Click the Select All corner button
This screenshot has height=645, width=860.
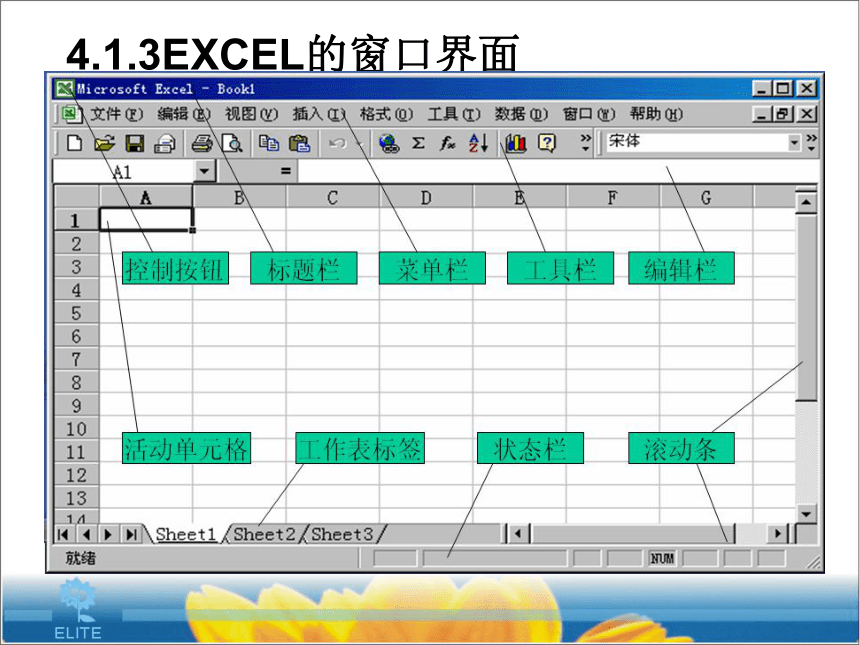coord(76,197)
